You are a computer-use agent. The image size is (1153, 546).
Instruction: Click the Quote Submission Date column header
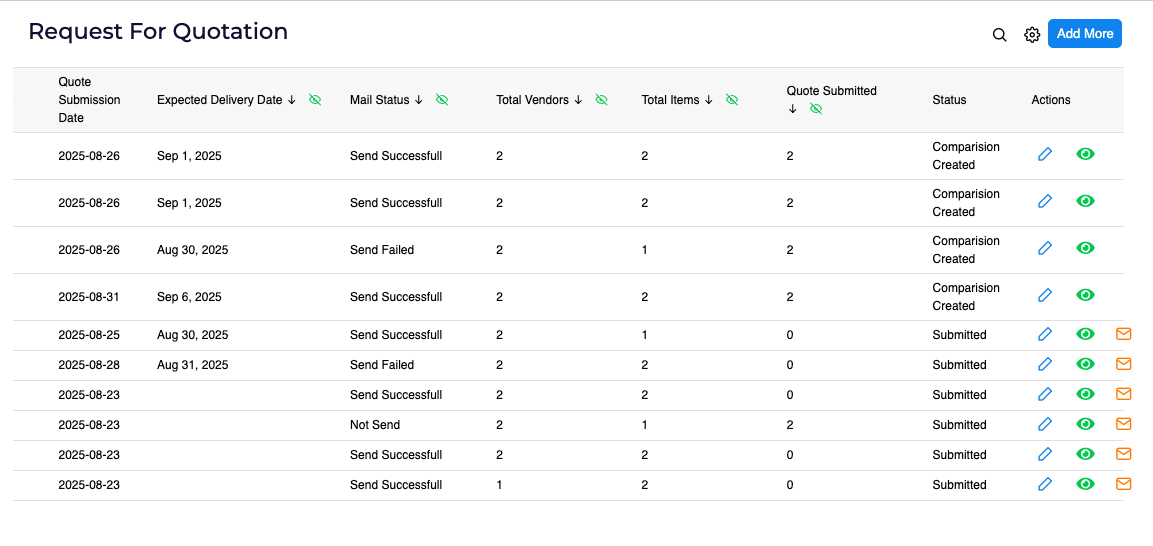89,100
